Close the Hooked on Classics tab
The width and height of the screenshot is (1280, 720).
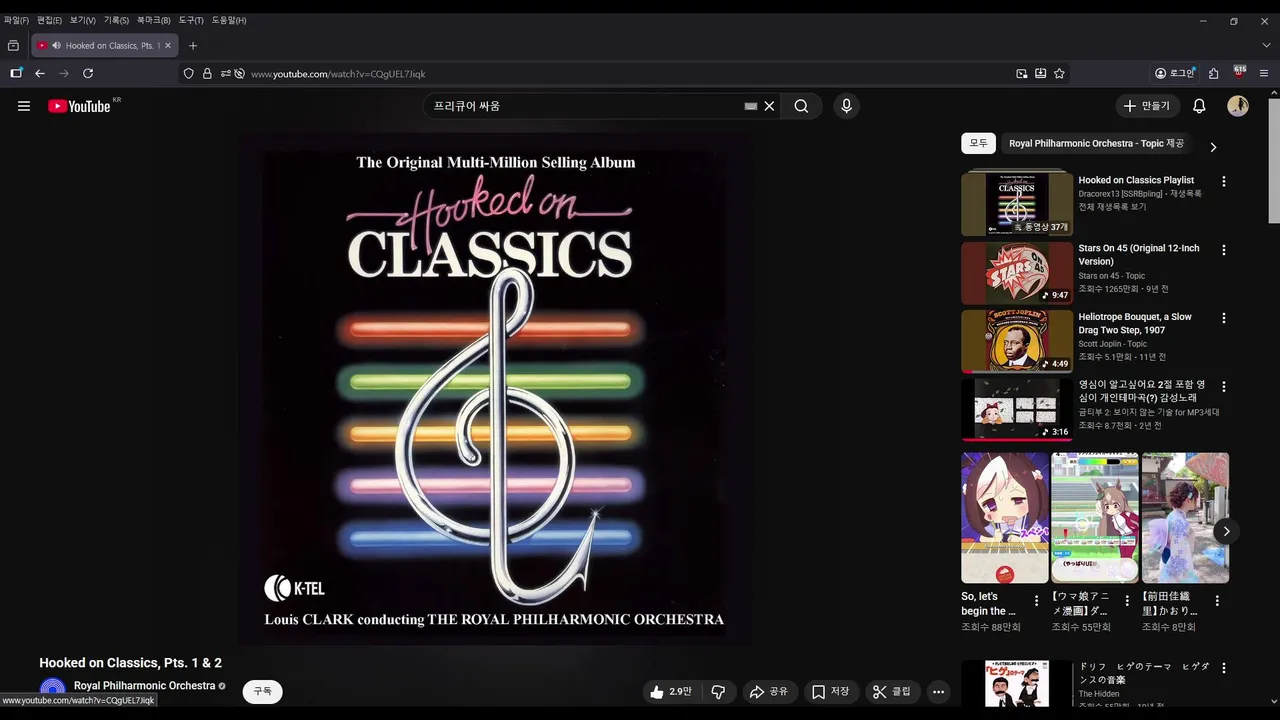click(x=168, y=45)
